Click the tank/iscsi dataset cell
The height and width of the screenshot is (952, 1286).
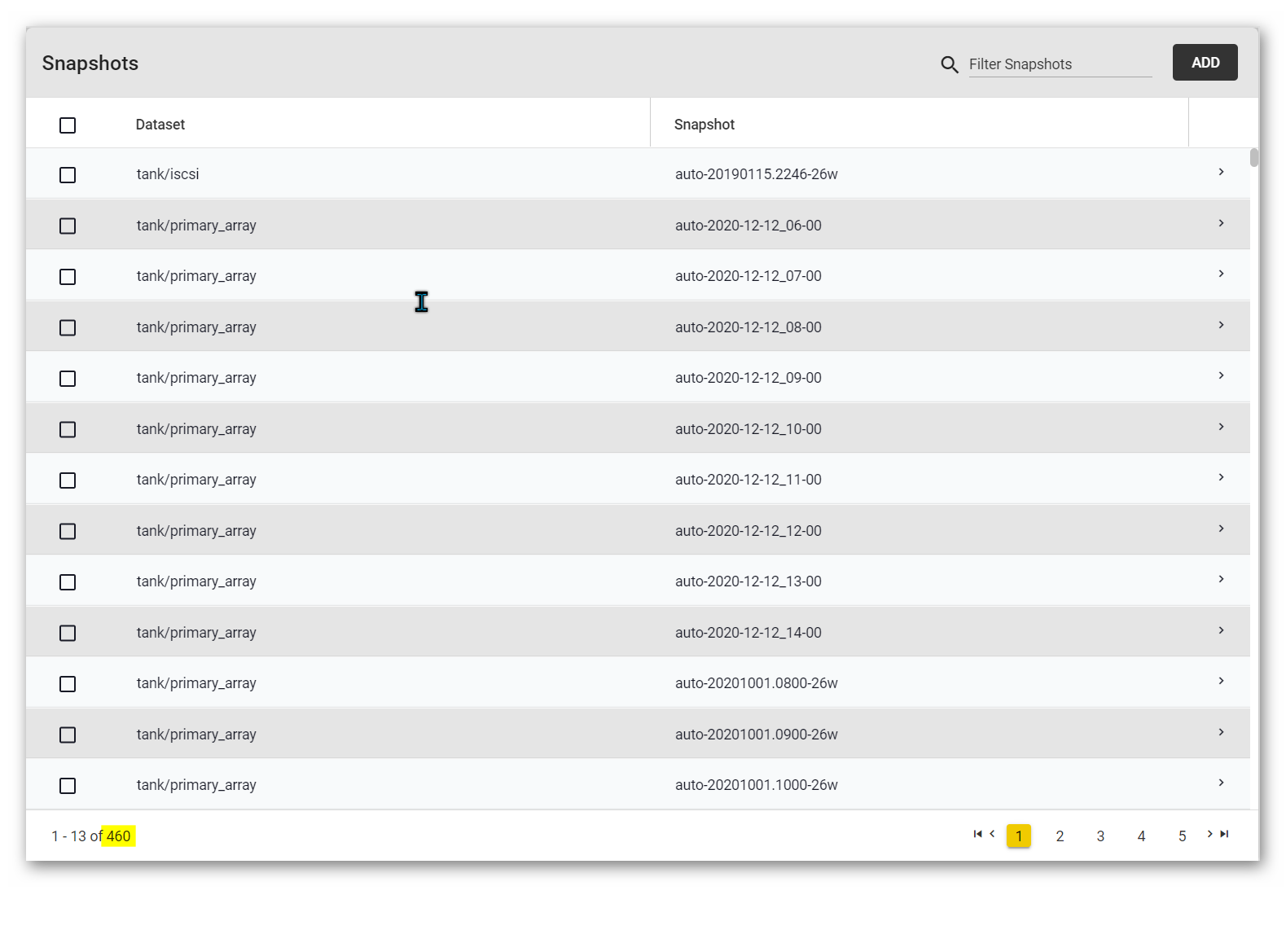coord(168,174)
